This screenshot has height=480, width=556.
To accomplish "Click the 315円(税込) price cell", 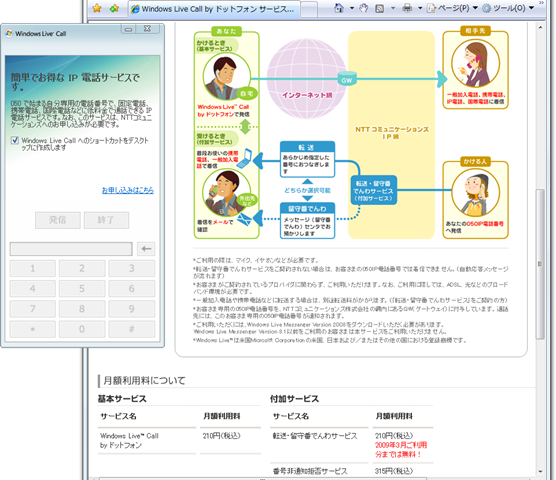I will coord(394,471).
